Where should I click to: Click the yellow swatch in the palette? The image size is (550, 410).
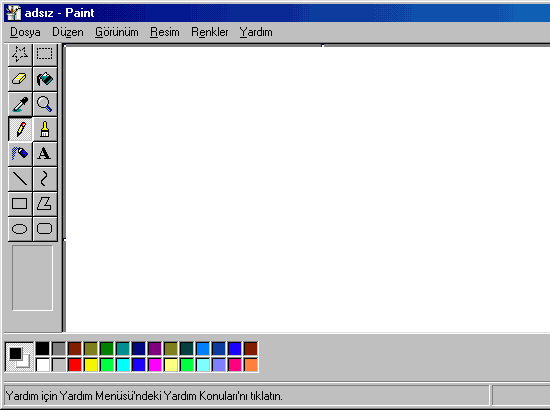91,365
